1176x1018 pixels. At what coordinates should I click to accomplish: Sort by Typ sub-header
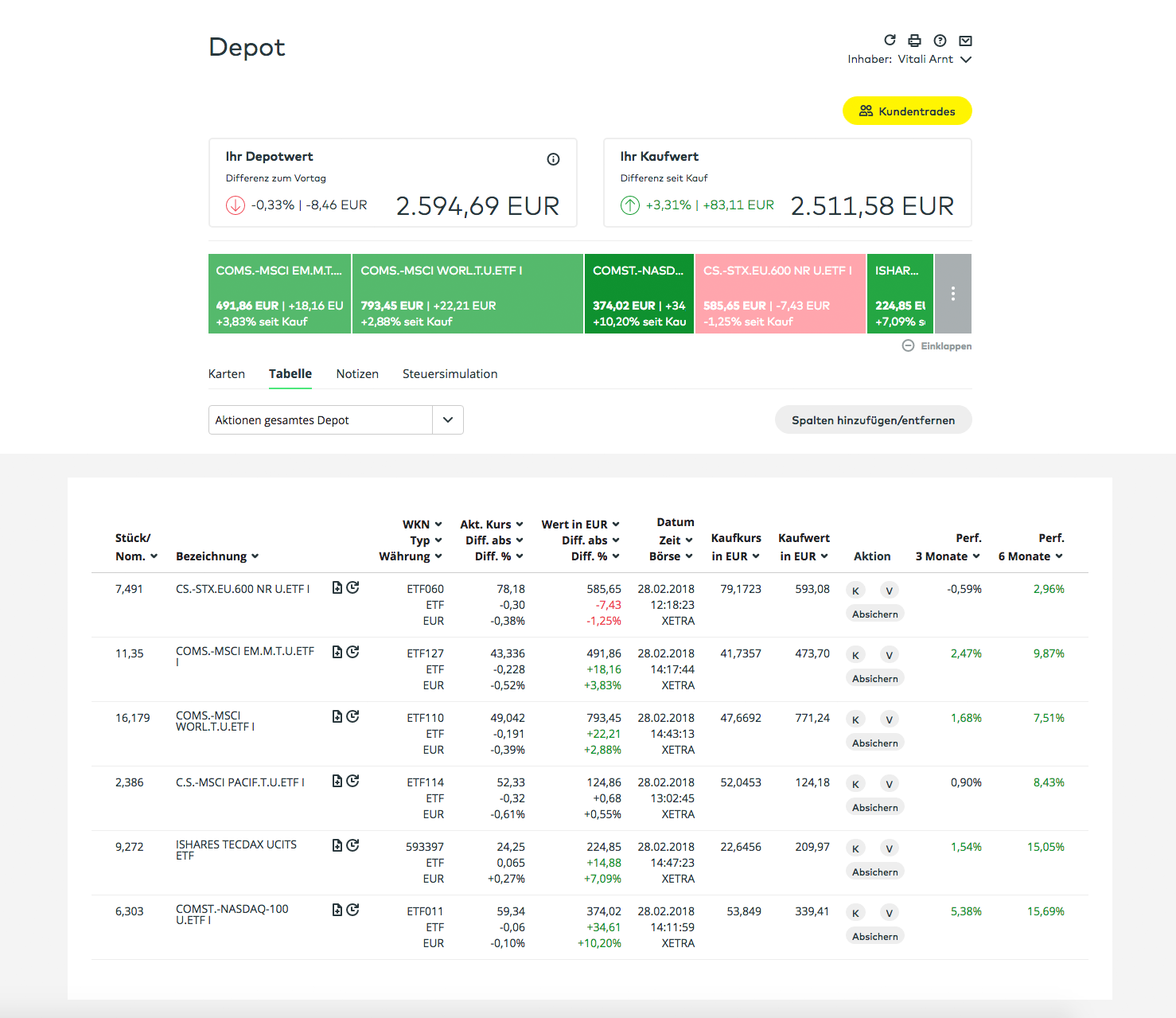pos(426,540)
